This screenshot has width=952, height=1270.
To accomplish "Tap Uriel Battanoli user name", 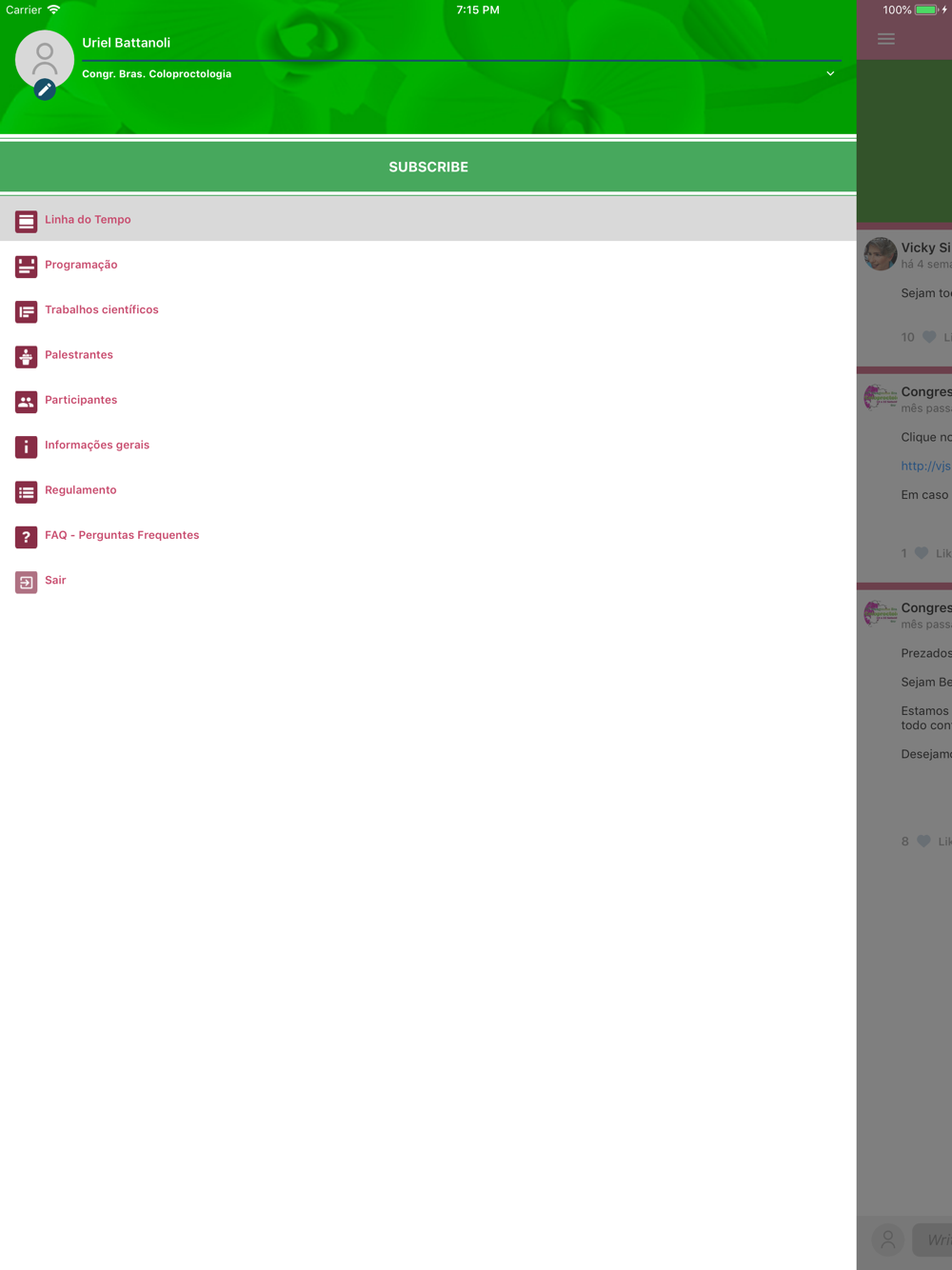I will click(126, 43).
